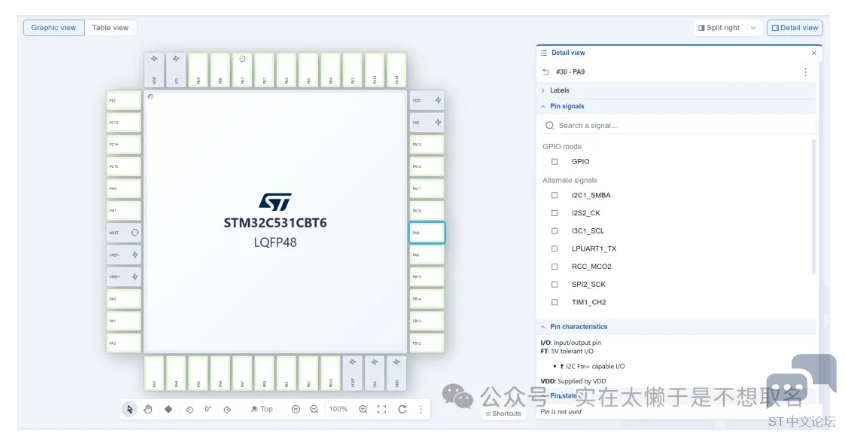Click the refresh icon in bottom toolbar
845x437 pixels.
(402, 409)
